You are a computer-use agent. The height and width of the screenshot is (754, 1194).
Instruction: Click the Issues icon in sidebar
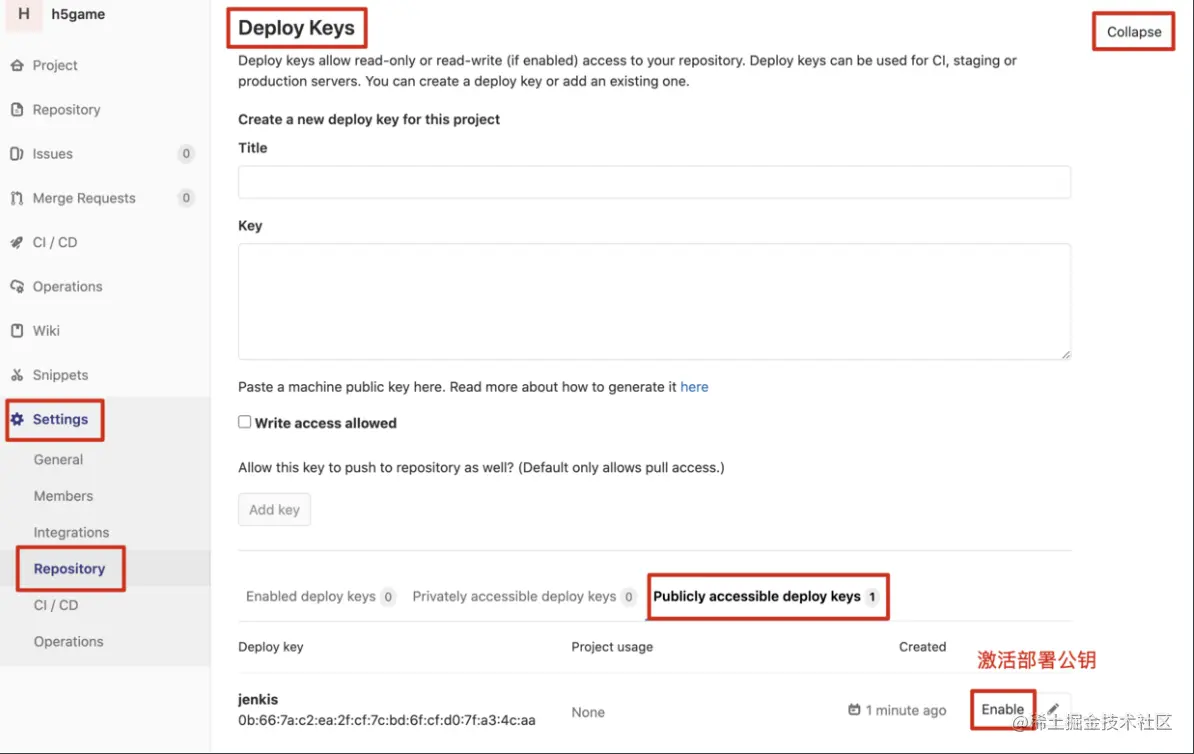(x=16, y=154)
